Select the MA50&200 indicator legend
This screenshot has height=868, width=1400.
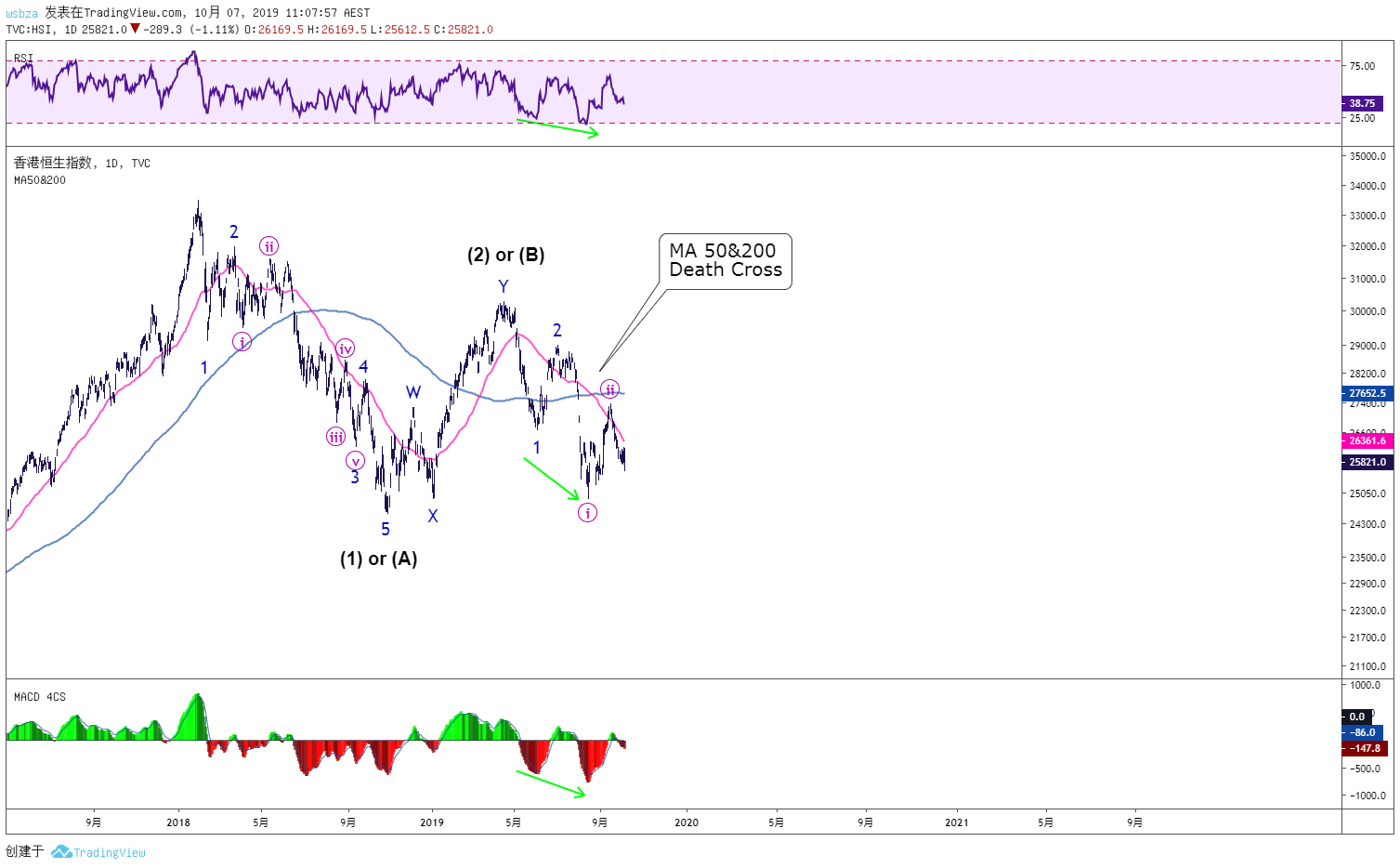point(40,180)
